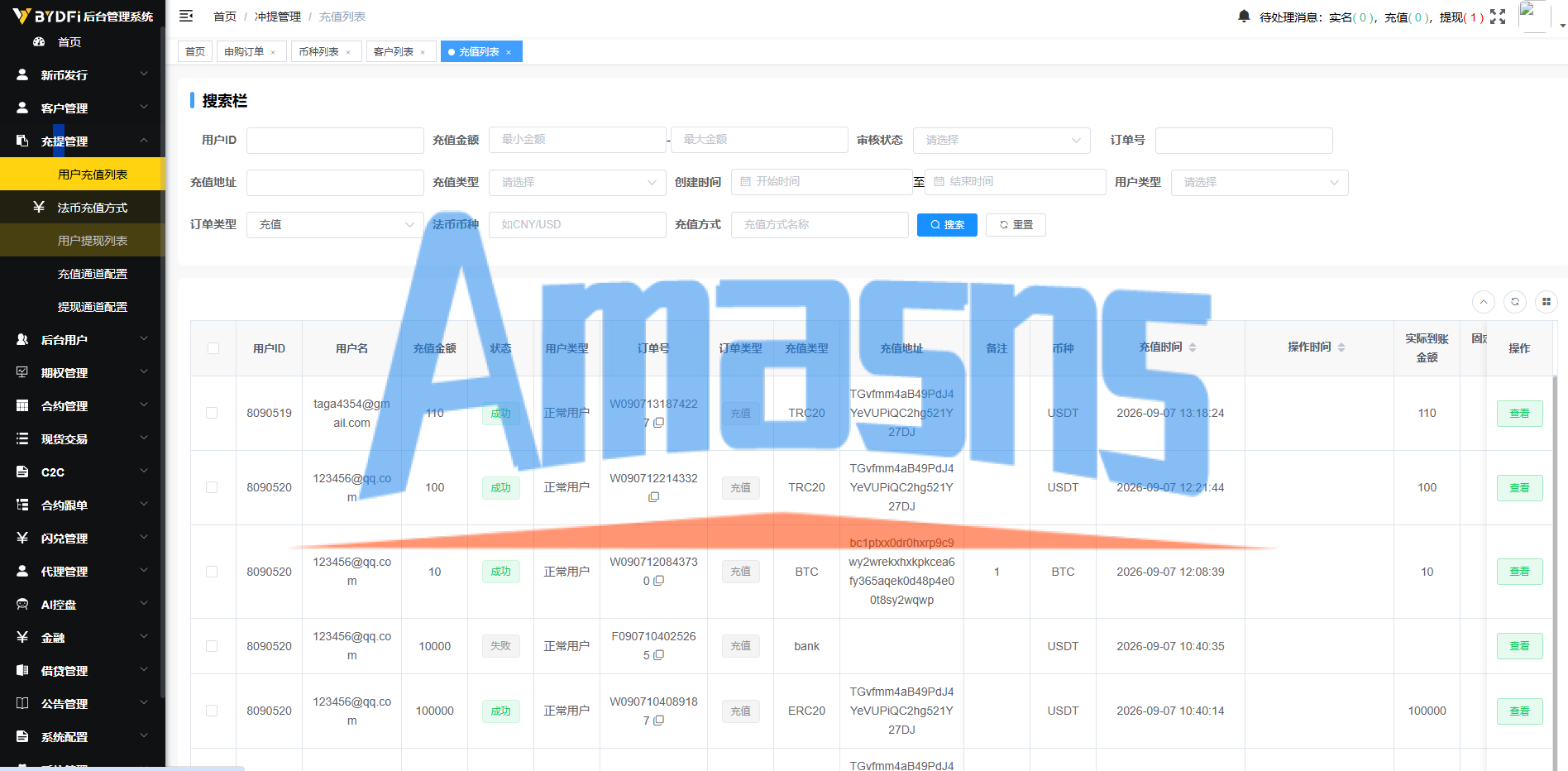Check the BTC deposit row
The width and height of the screenshot is (1568, 771).
pos(212,572)
